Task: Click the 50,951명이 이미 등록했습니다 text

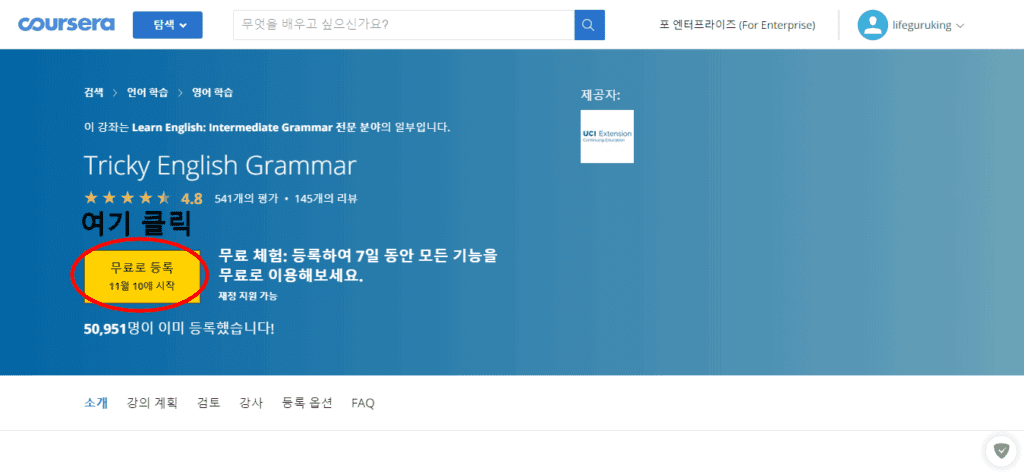Action: point(179,328)
